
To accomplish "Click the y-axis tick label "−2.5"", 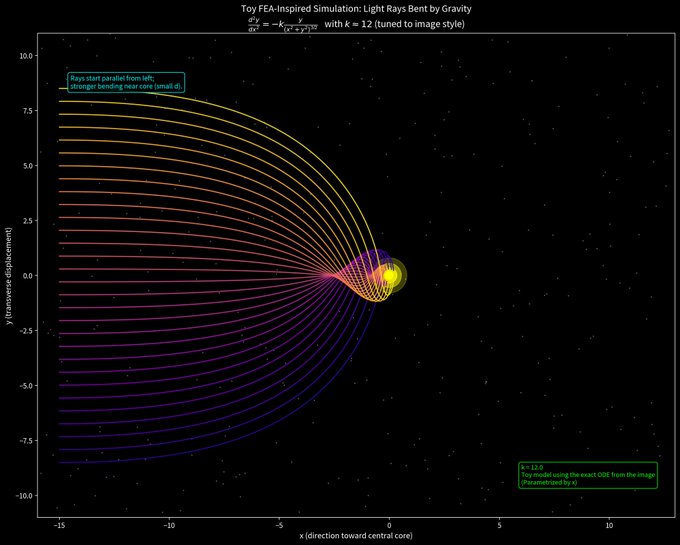I will point(25,331).
